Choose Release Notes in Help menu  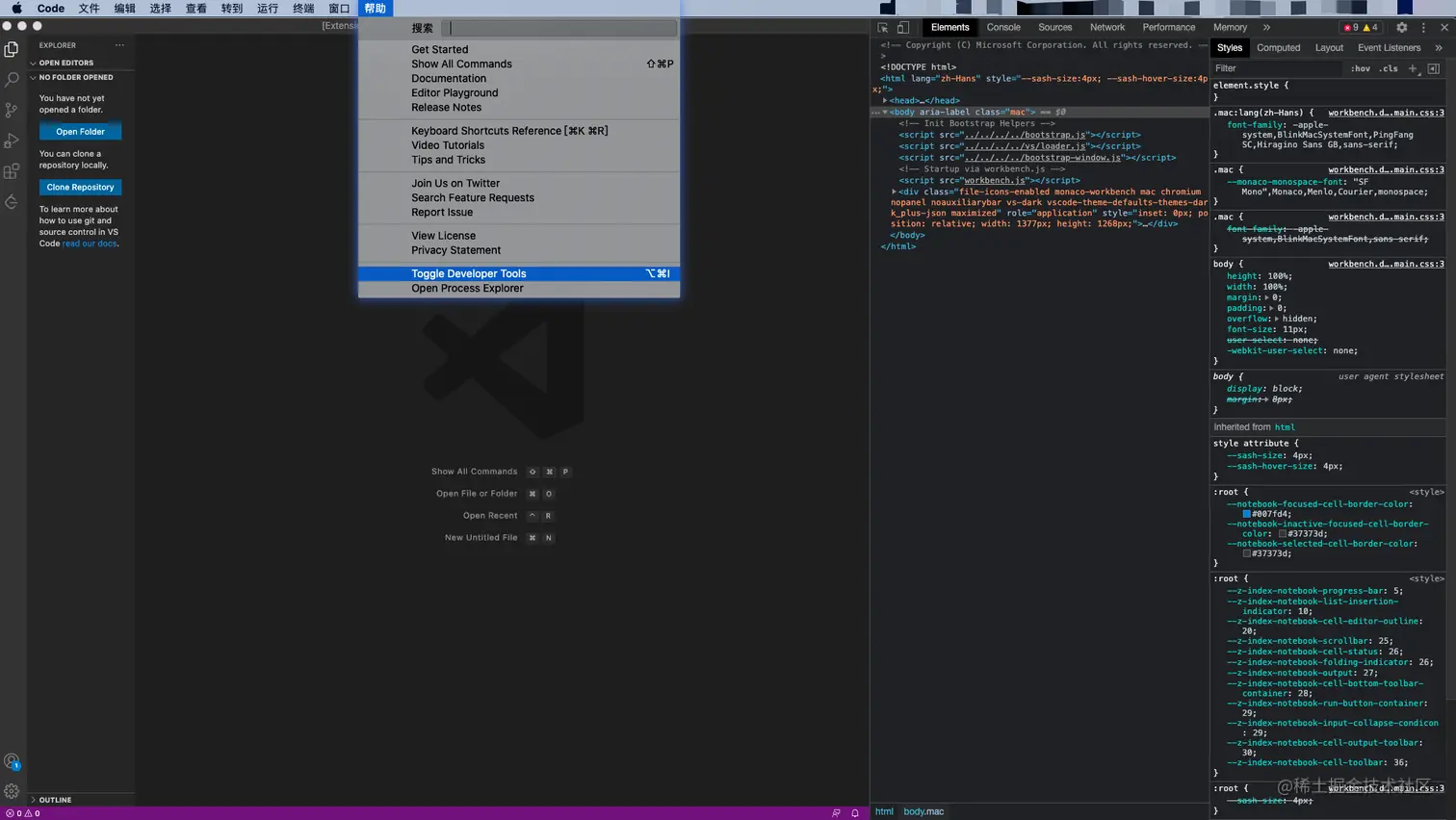coord(519,107)
